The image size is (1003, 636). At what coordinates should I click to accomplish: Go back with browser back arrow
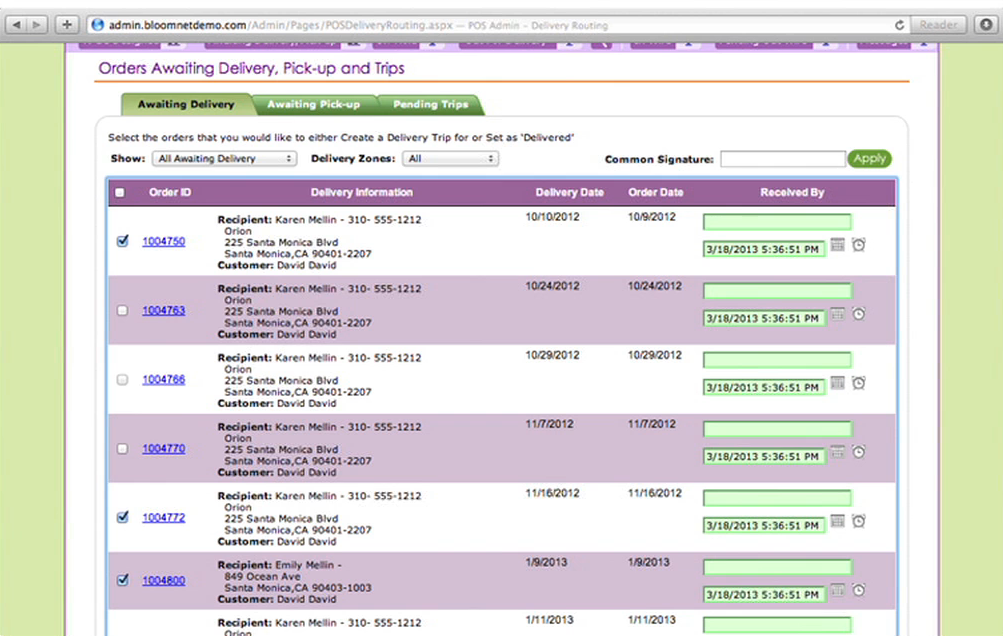[17, 25]
